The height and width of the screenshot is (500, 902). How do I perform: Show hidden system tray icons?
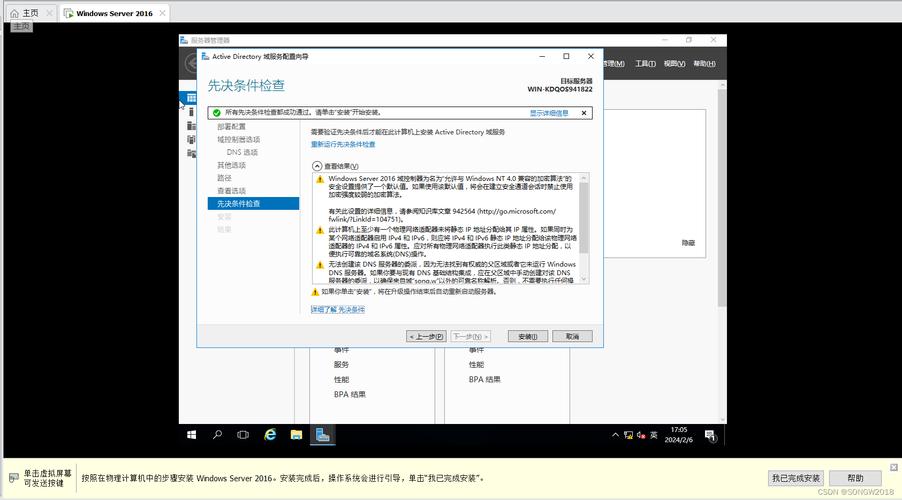pos(615,435)
